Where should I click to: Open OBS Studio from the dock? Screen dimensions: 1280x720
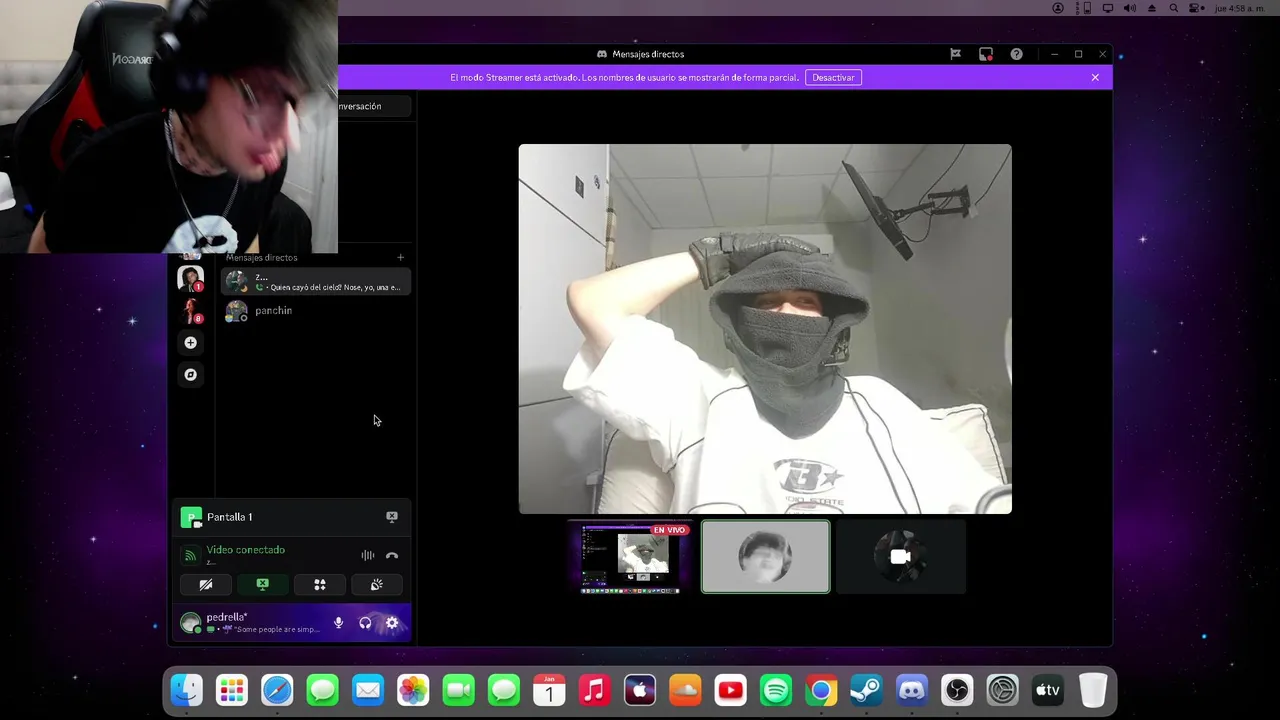(x=957, y=690)
